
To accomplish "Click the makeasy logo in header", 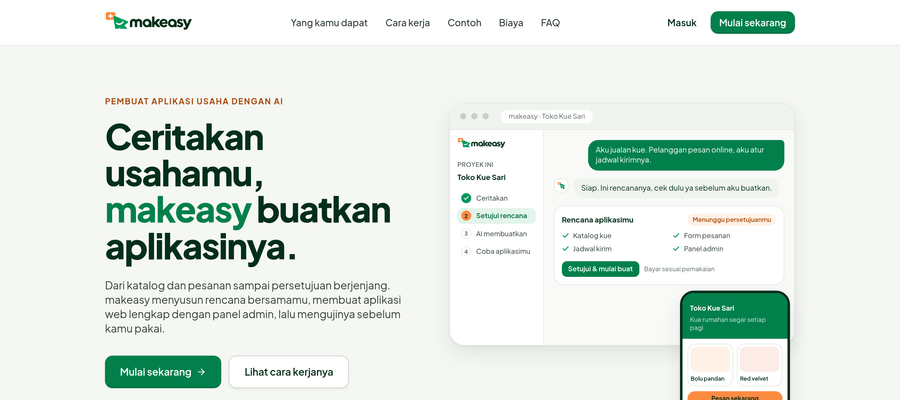I will 149,22.
